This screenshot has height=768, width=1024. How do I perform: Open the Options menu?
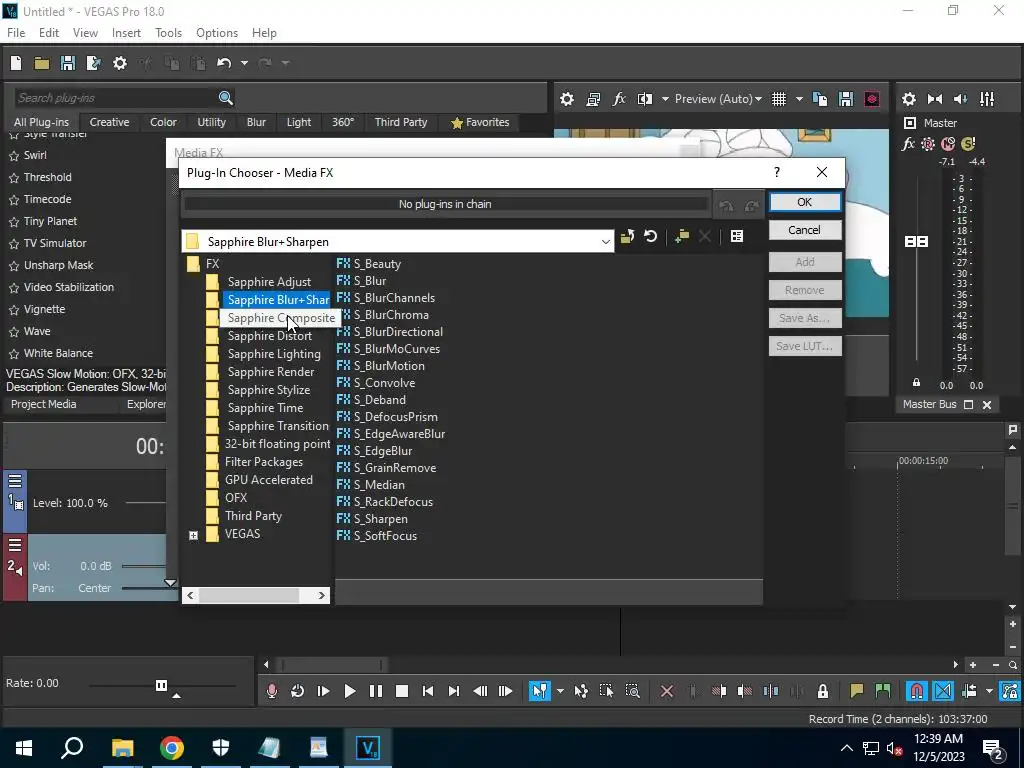tap(217, 33)
